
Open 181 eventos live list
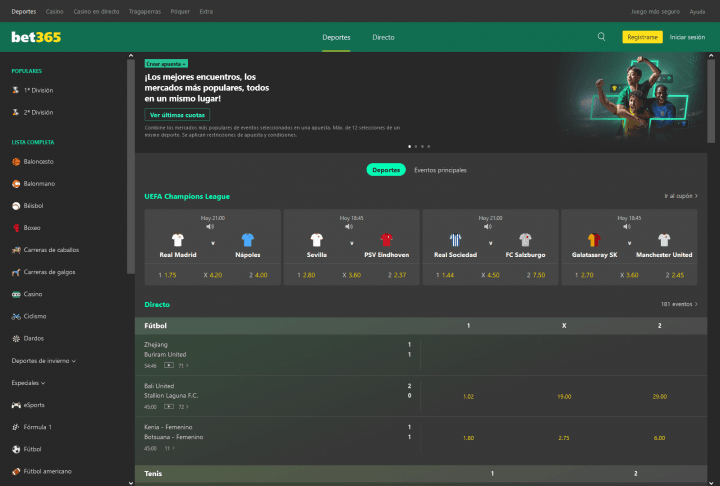(x=679, y=304)
